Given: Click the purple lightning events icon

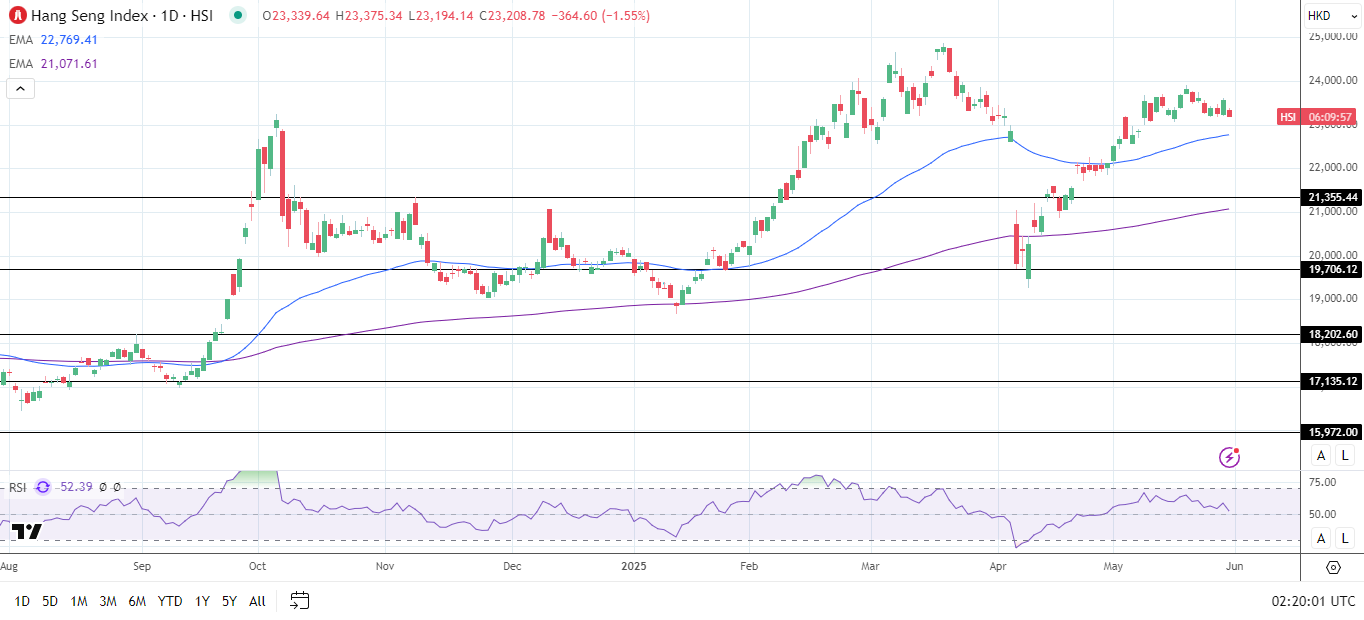Looking at the screenshot, I should pyautogui.click(x=1230, y=458).
